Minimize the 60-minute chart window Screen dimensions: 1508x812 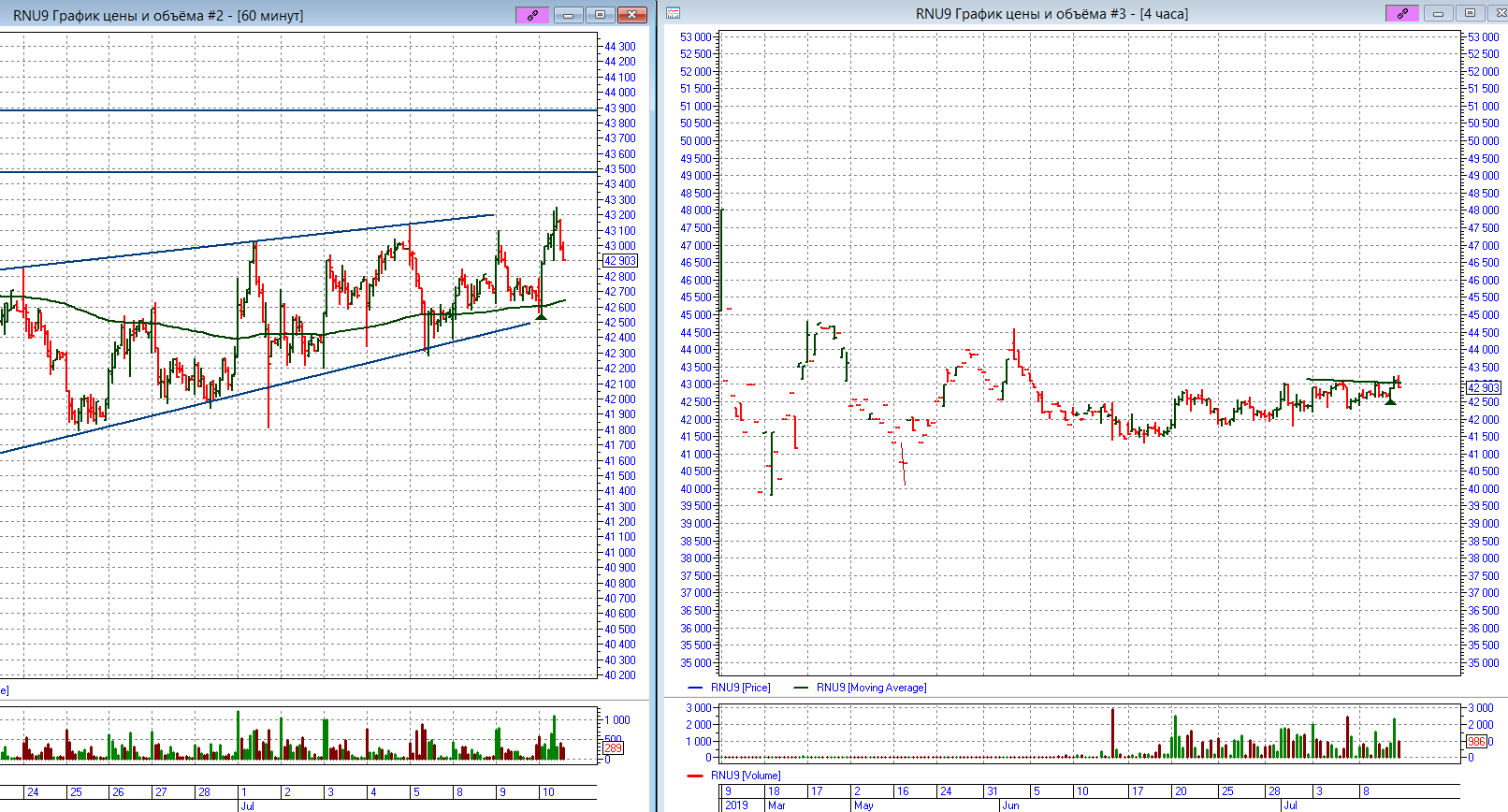tap(568, 15)
